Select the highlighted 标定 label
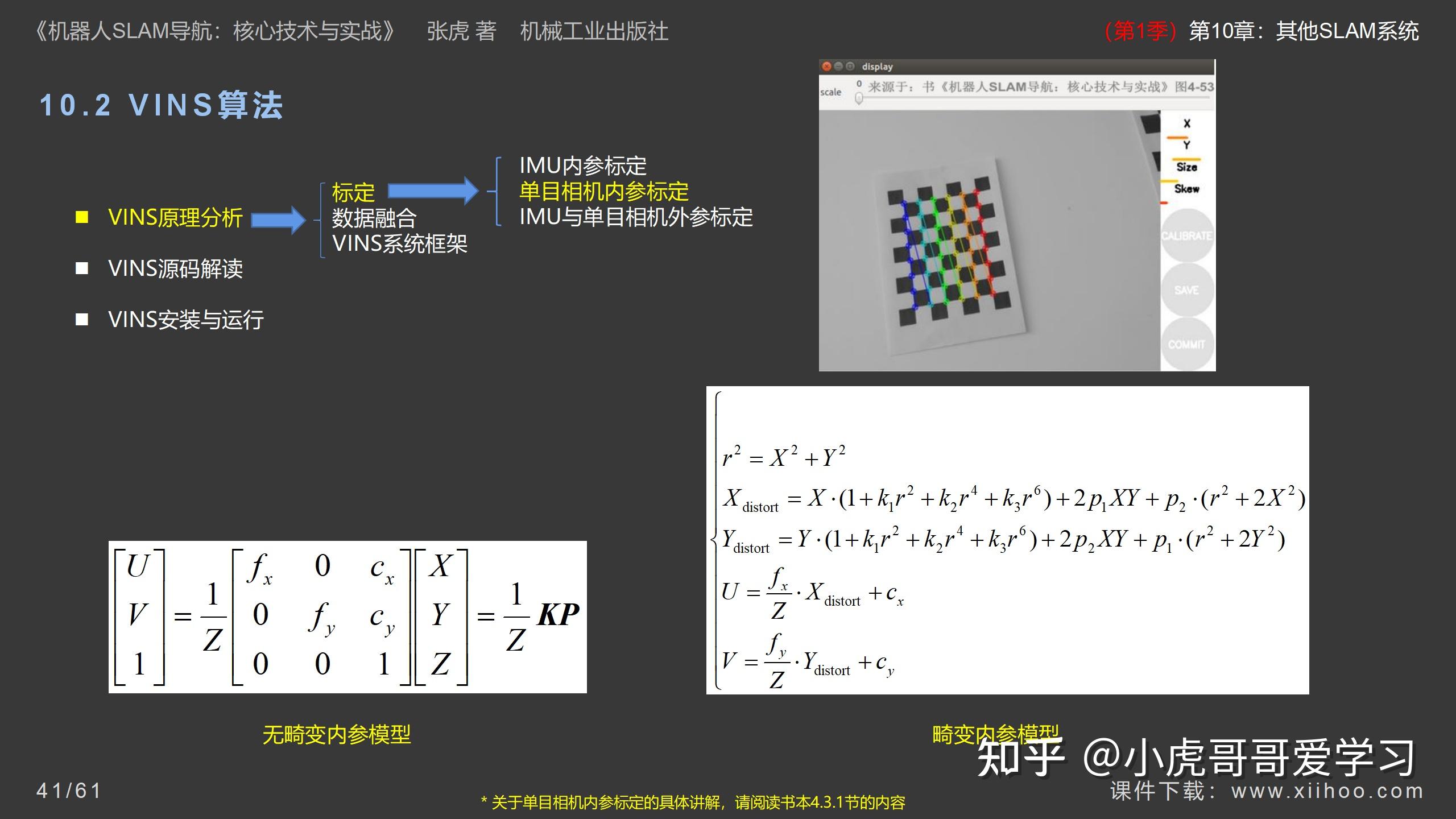This screenshot has height=819, width=1456. pyautogui.click(x=353, y=192)
